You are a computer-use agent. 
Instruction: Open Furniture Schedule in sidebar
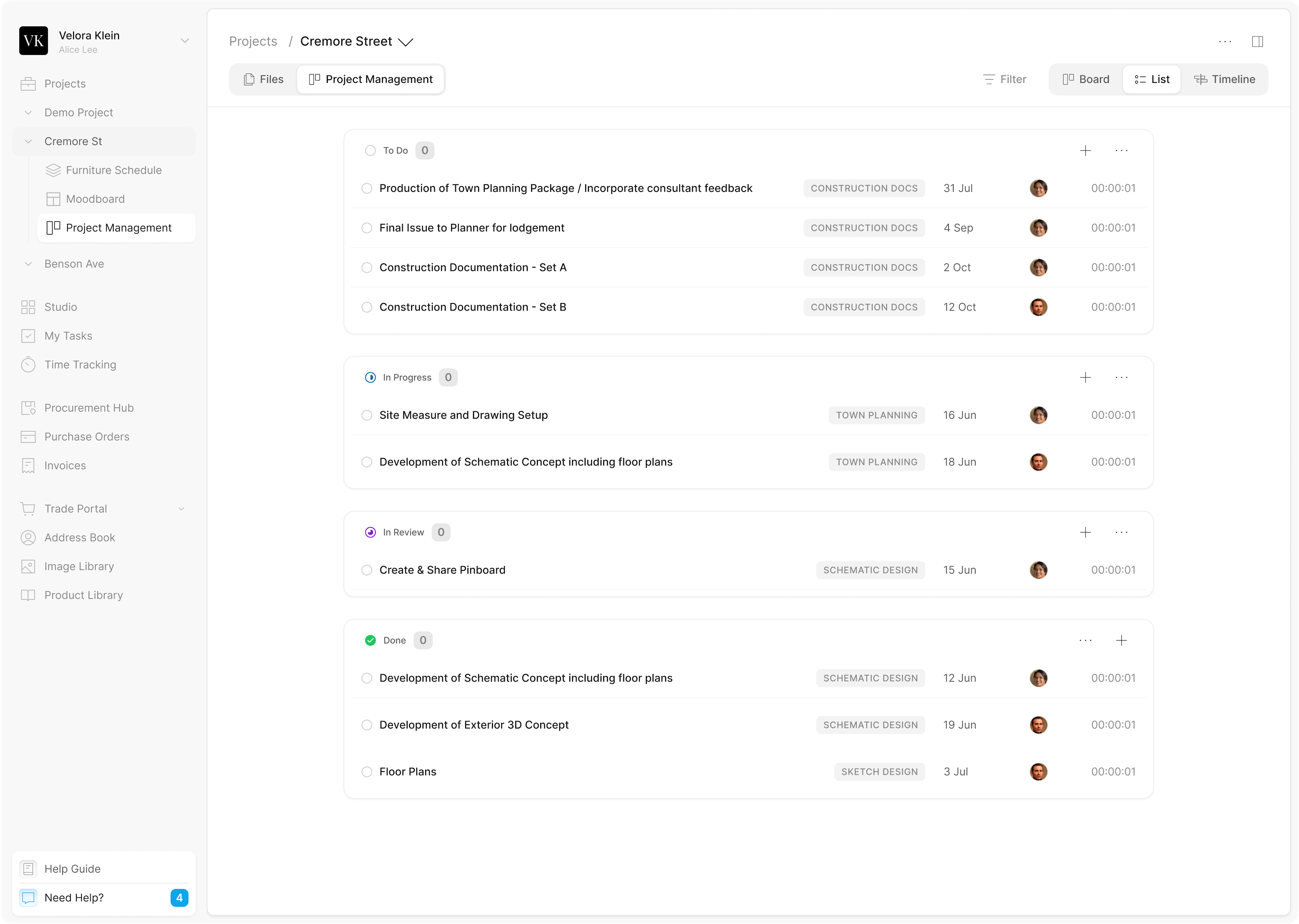click(116, 170)
